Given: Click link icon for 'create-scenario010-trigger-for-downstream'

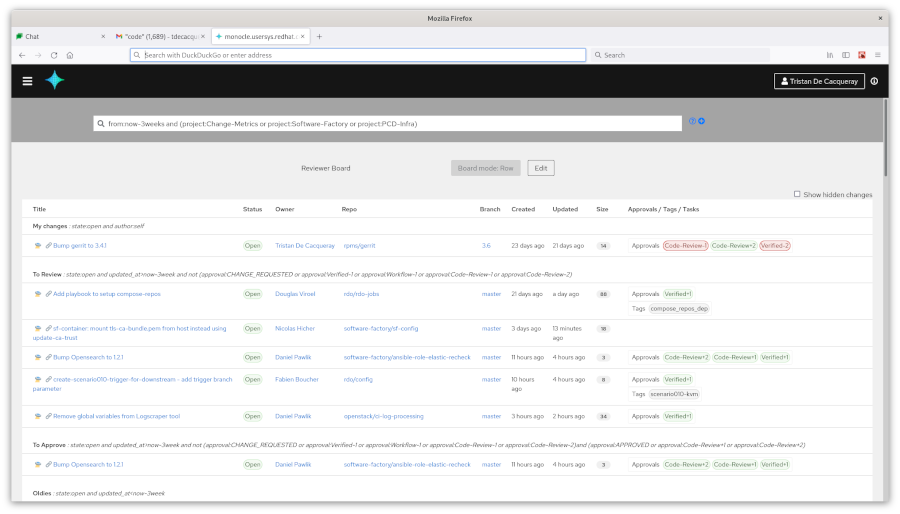Looking at the screenshot, I should 48,379.
